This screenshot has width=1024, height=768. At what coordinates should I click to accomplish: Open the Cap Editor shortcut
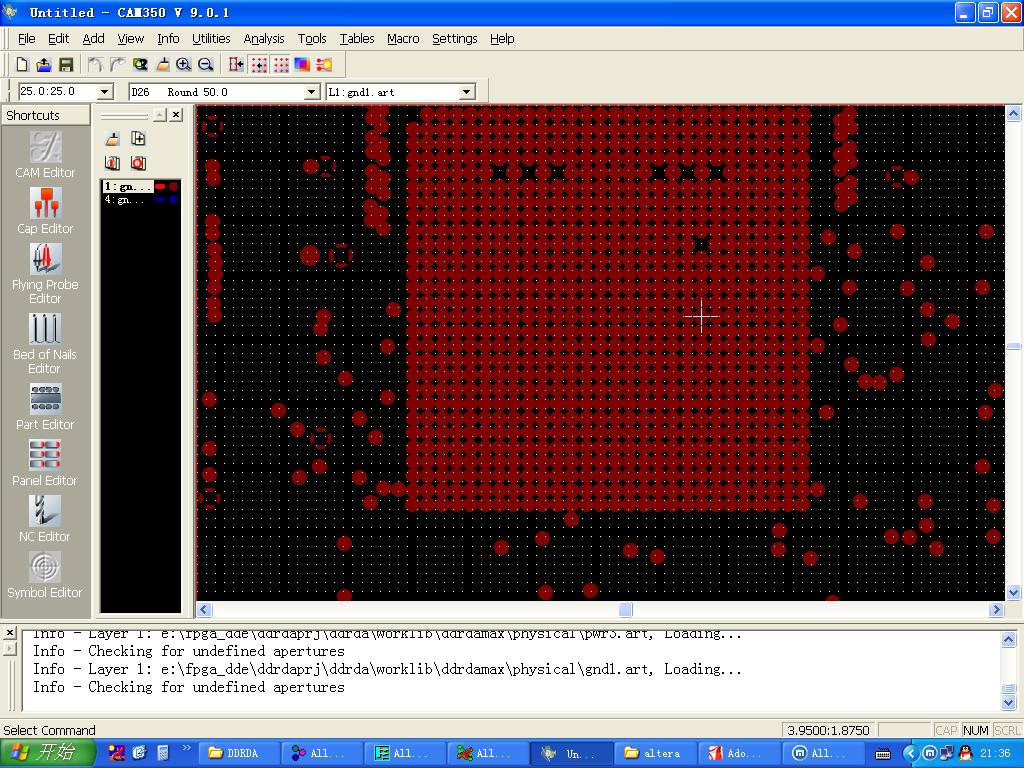[x=45, y=210]
